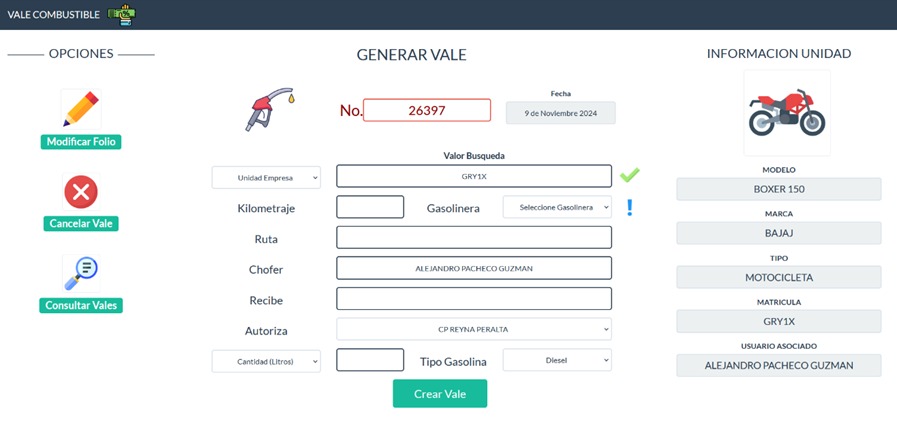This screenshot has width=897, height=448.
Task: Click the Modificar Folio button label
Action: pyautogui.click(x=81, y=142)
